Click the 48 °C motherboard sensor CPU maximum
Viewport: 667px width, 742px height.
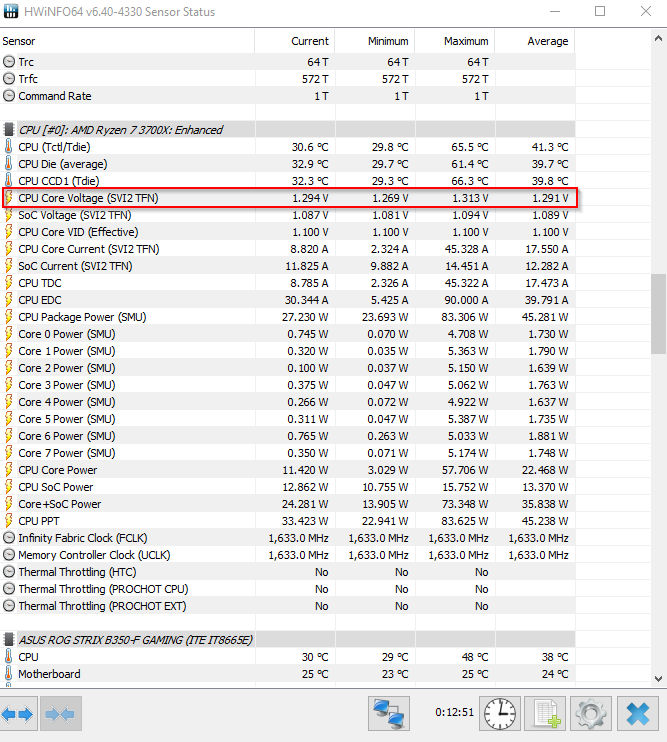[x=475, y=657]
